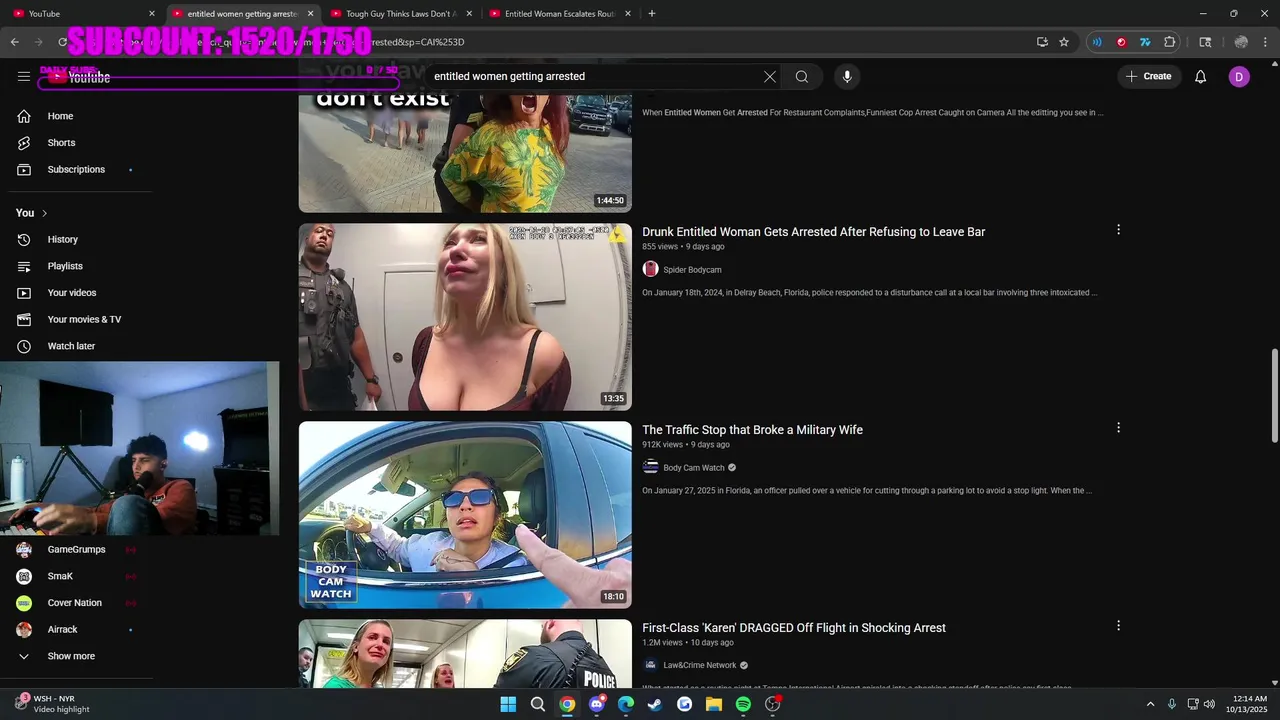1280x720 pixels.
Task: Open options for Drunk Entitled Woman video
Action: (x=1118, y=230)
